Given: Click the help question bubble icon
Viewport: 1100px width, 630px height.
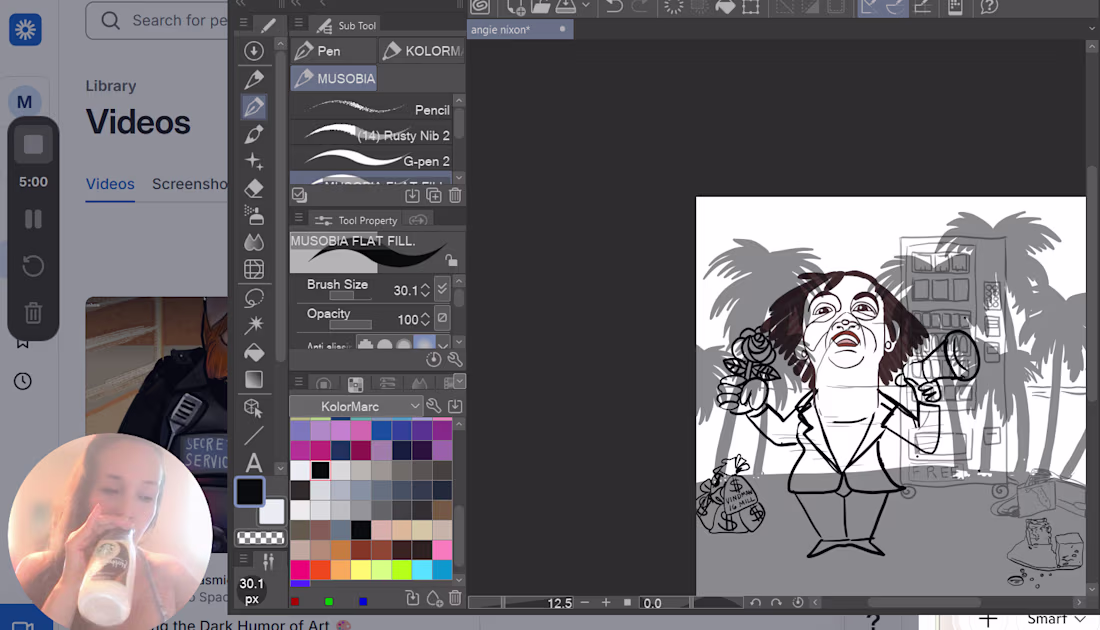Looking at the screenshot, I should [x=989, y=7].
